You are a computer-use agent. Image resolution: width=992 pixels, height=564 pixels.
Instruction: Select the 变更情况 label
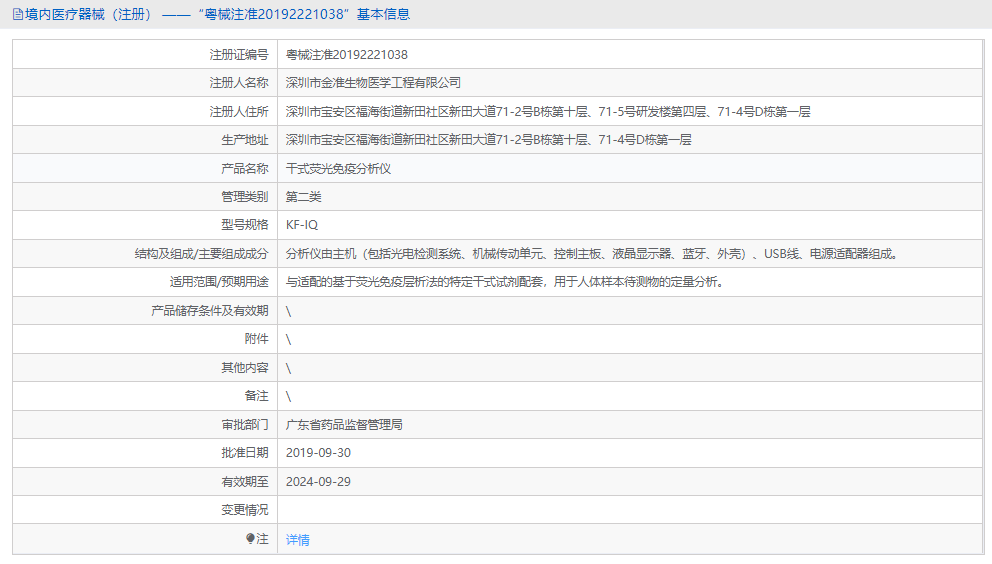point(245,510)
